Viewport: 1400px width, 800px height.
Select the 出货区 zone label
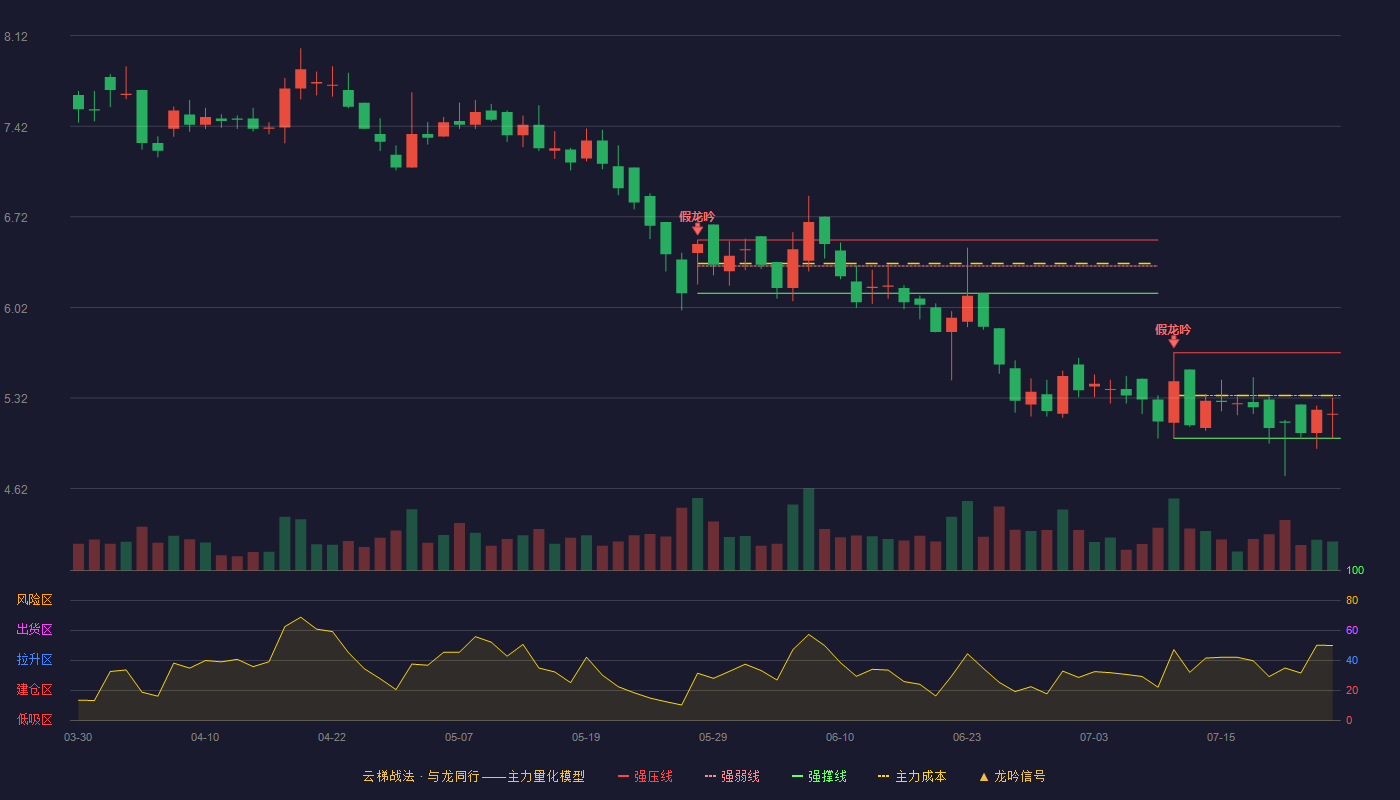(x=34, y=630)
